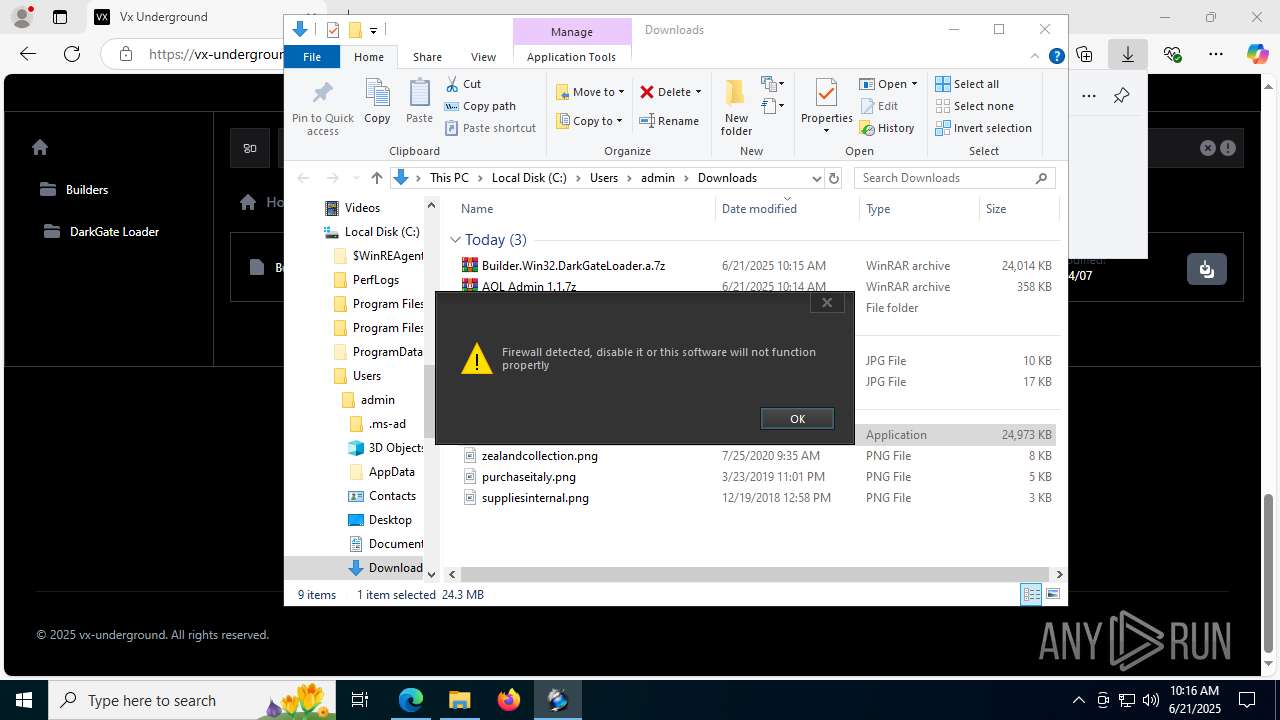Click 'This PC' in the breadcrumb
The image size is (1280, 720).
[x=449, y=178]
